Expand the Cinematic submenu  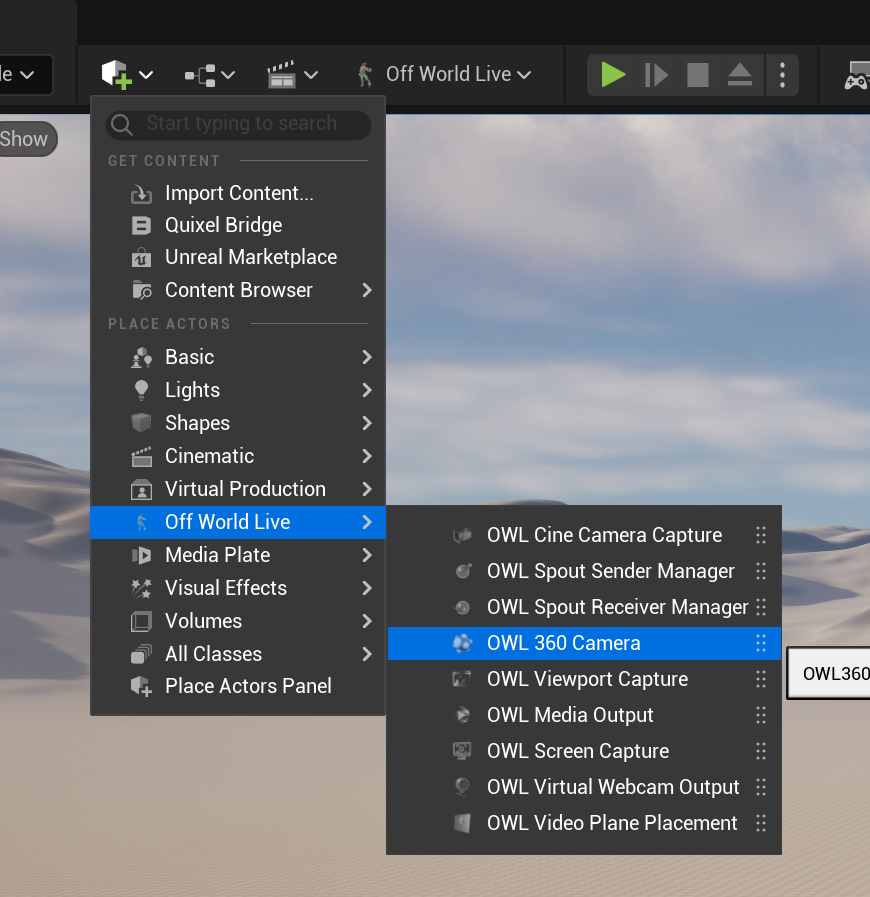pyautogui.click(x=238, y=457)
